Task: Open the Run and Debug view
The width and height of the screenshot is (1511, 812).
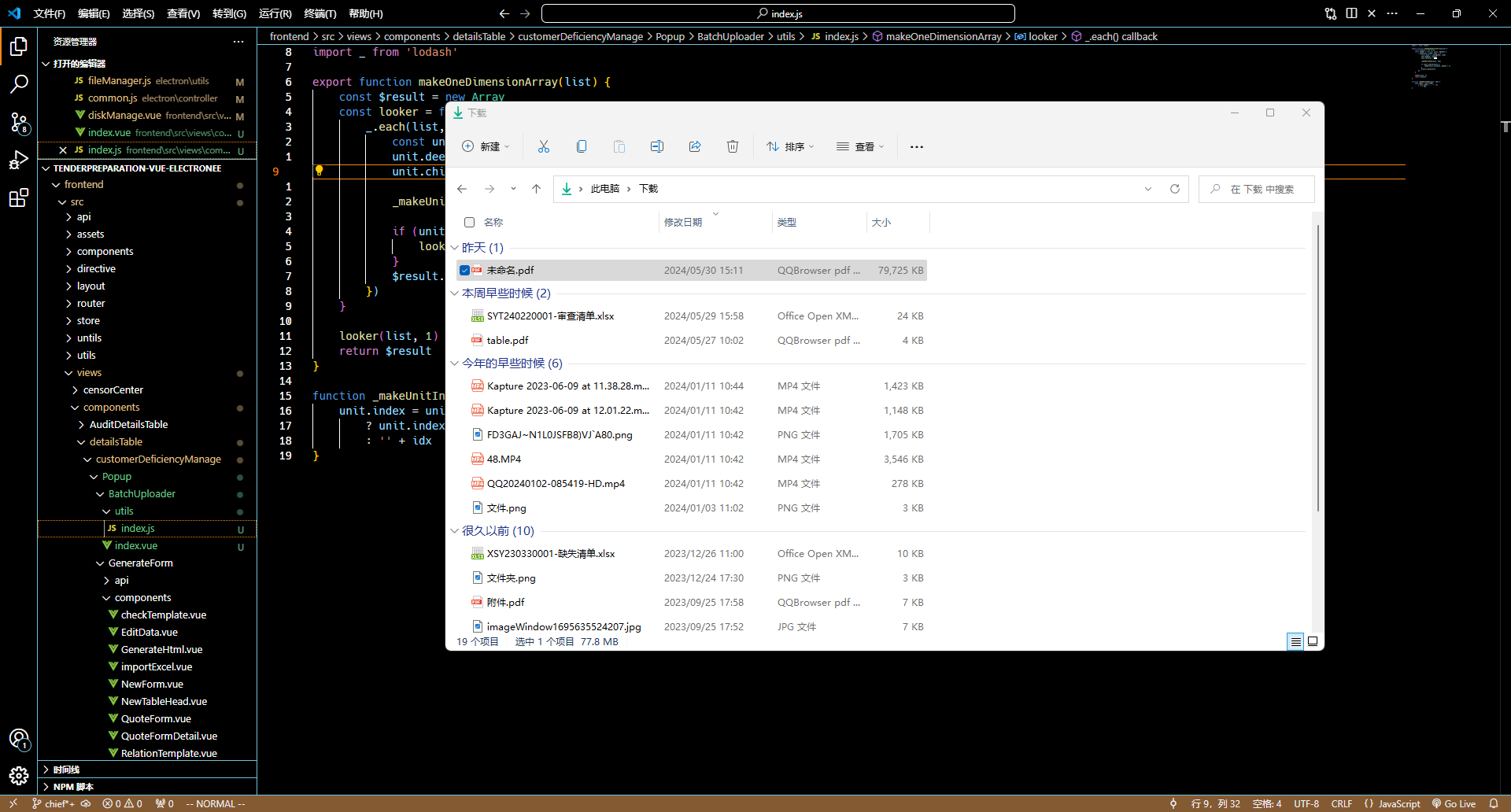Action: [19, 160]
